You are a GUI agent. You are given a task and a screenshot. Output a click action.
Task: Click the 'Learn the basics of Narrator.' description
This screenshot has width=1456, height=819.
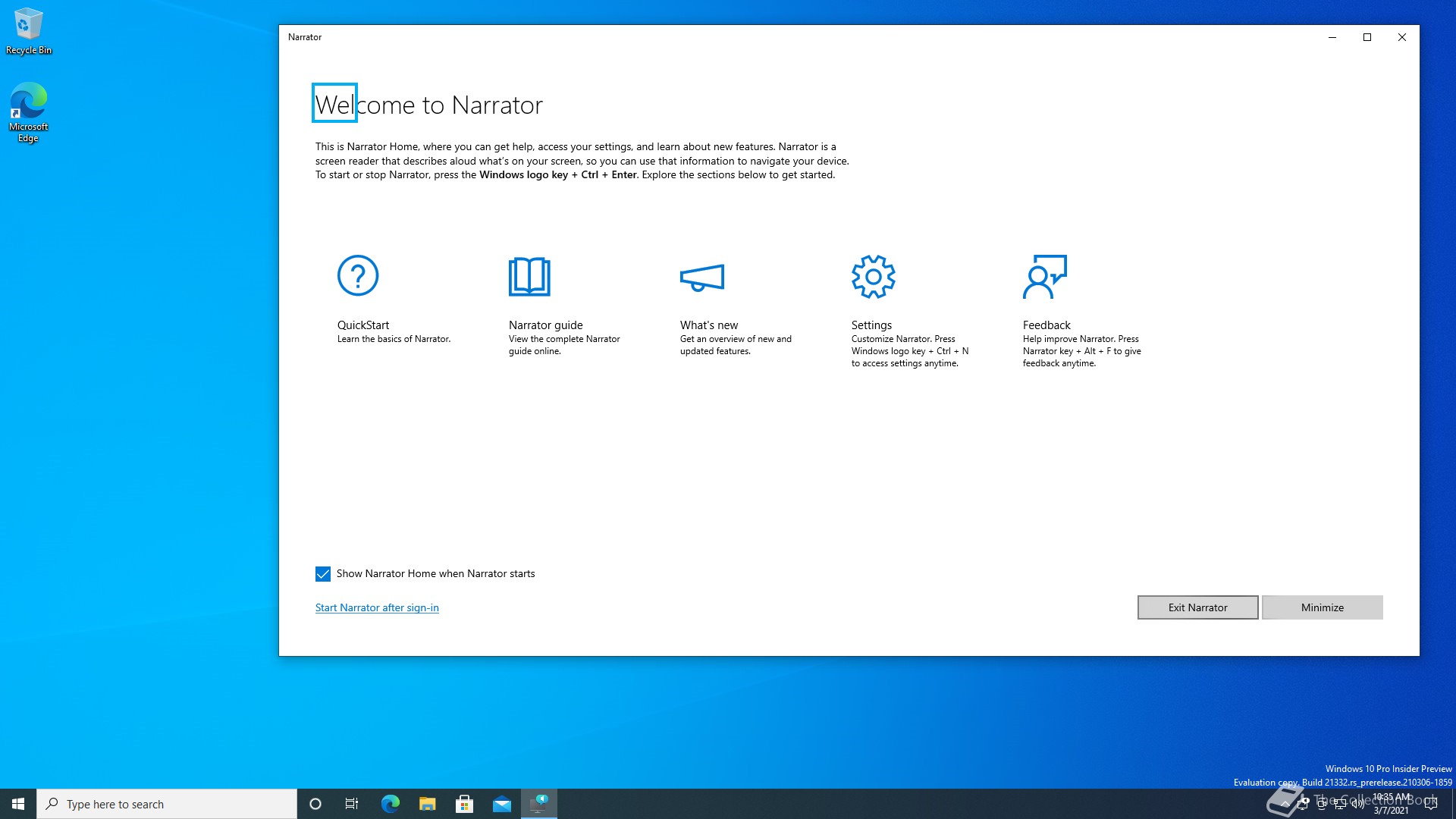click(394, 339)
